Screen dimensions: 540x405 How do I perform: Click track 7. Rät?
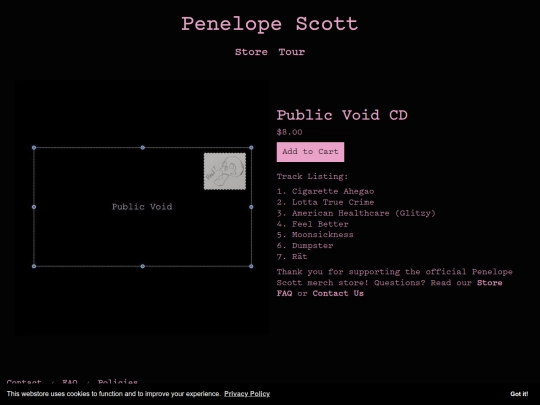click(x=292, y=257)
